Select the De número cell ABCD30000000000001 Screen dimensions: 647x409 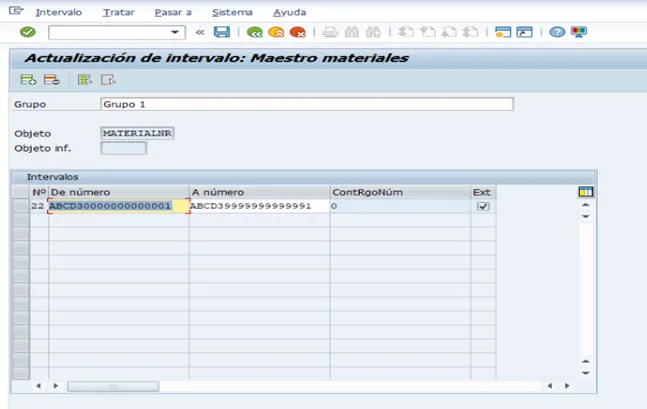(x=119, y=206)
